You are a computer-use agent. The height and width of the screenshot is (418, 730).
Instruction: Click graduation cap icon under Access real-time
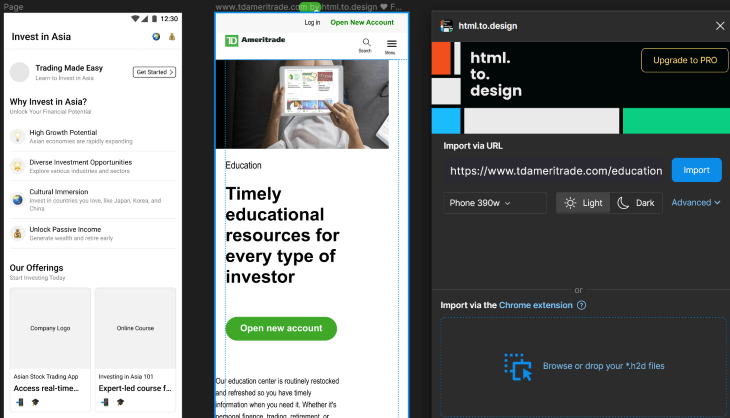coord(35,402)
